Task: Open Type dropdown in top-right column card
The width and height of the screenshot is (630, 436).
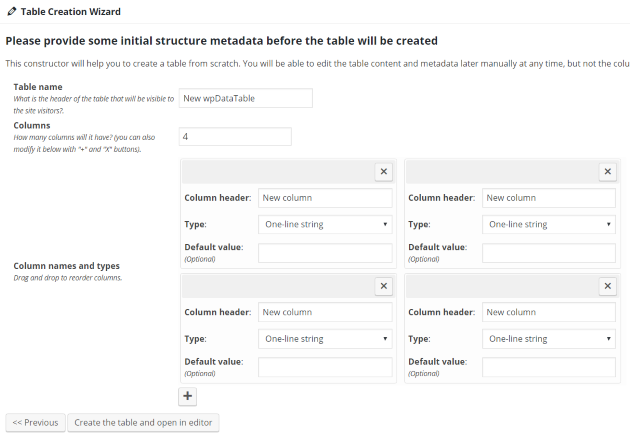Action: click(549, 224)
